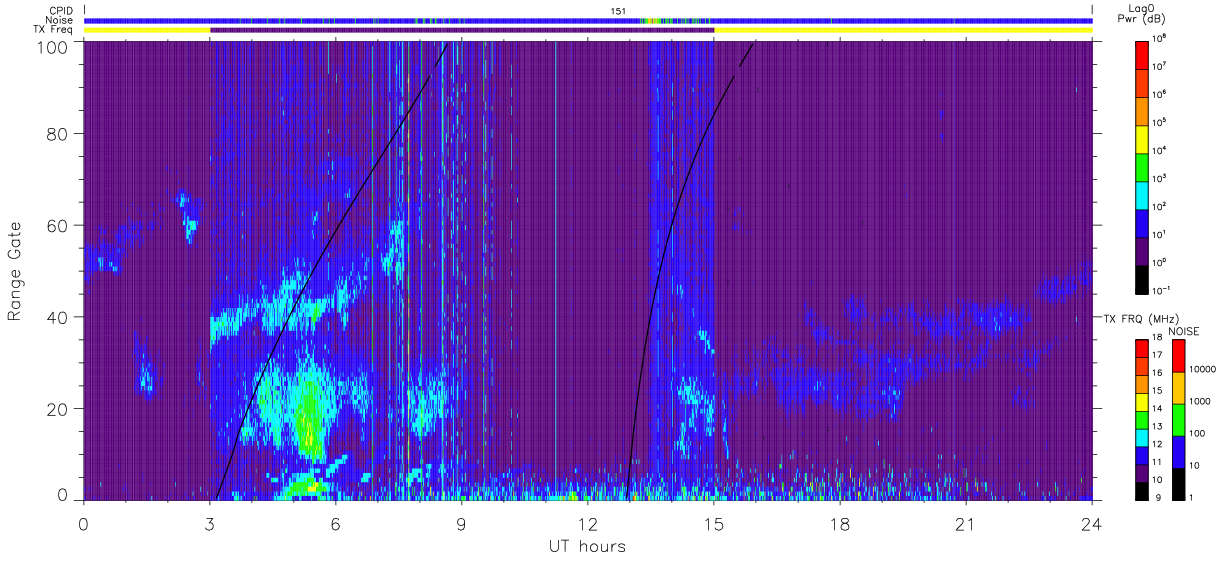Click the 9 tick label on the UT hours axis
The width and height of the screenshot is (1228, 567).
coord(462,523)
